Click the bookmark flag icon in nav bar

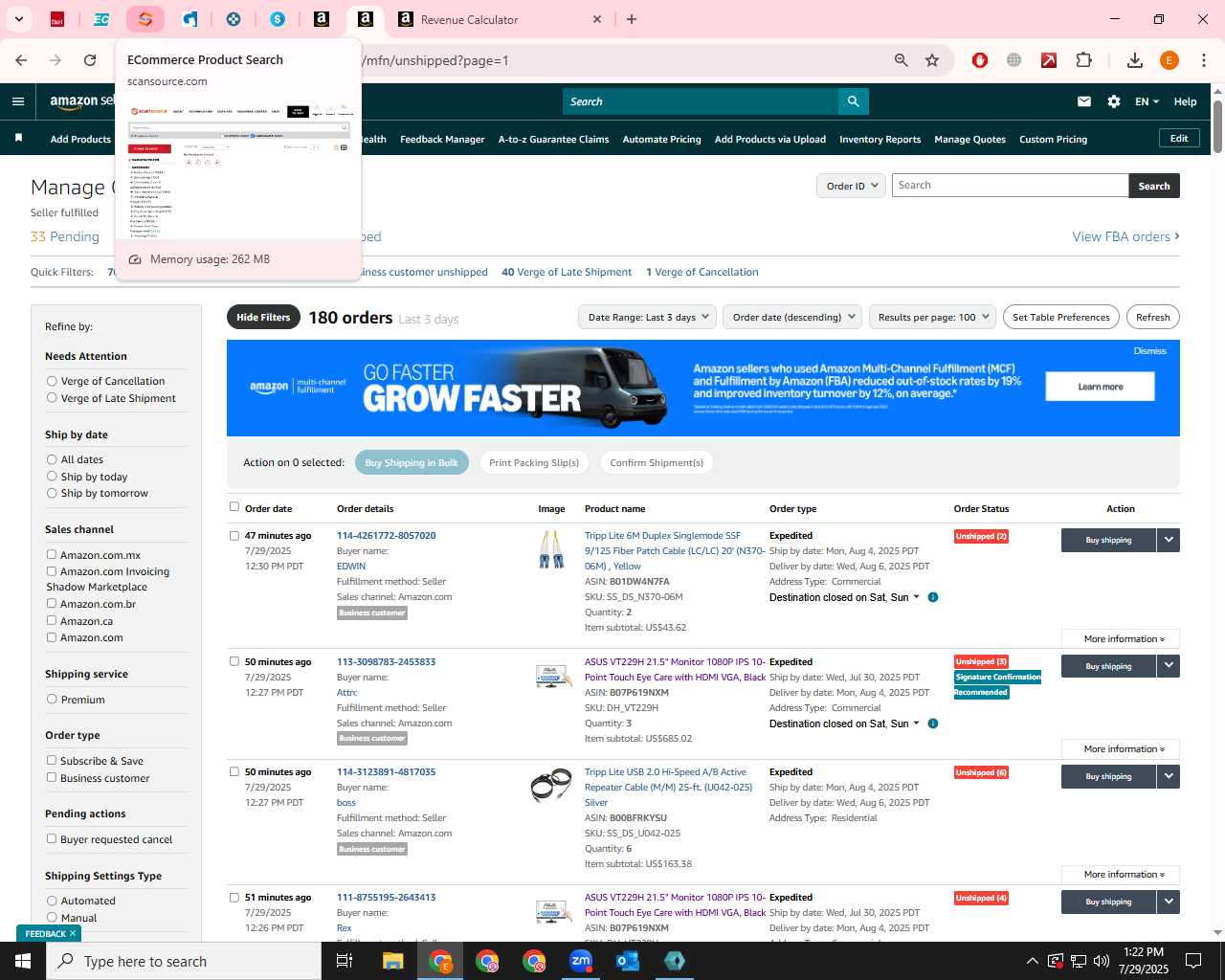click(x=18, y=139)
